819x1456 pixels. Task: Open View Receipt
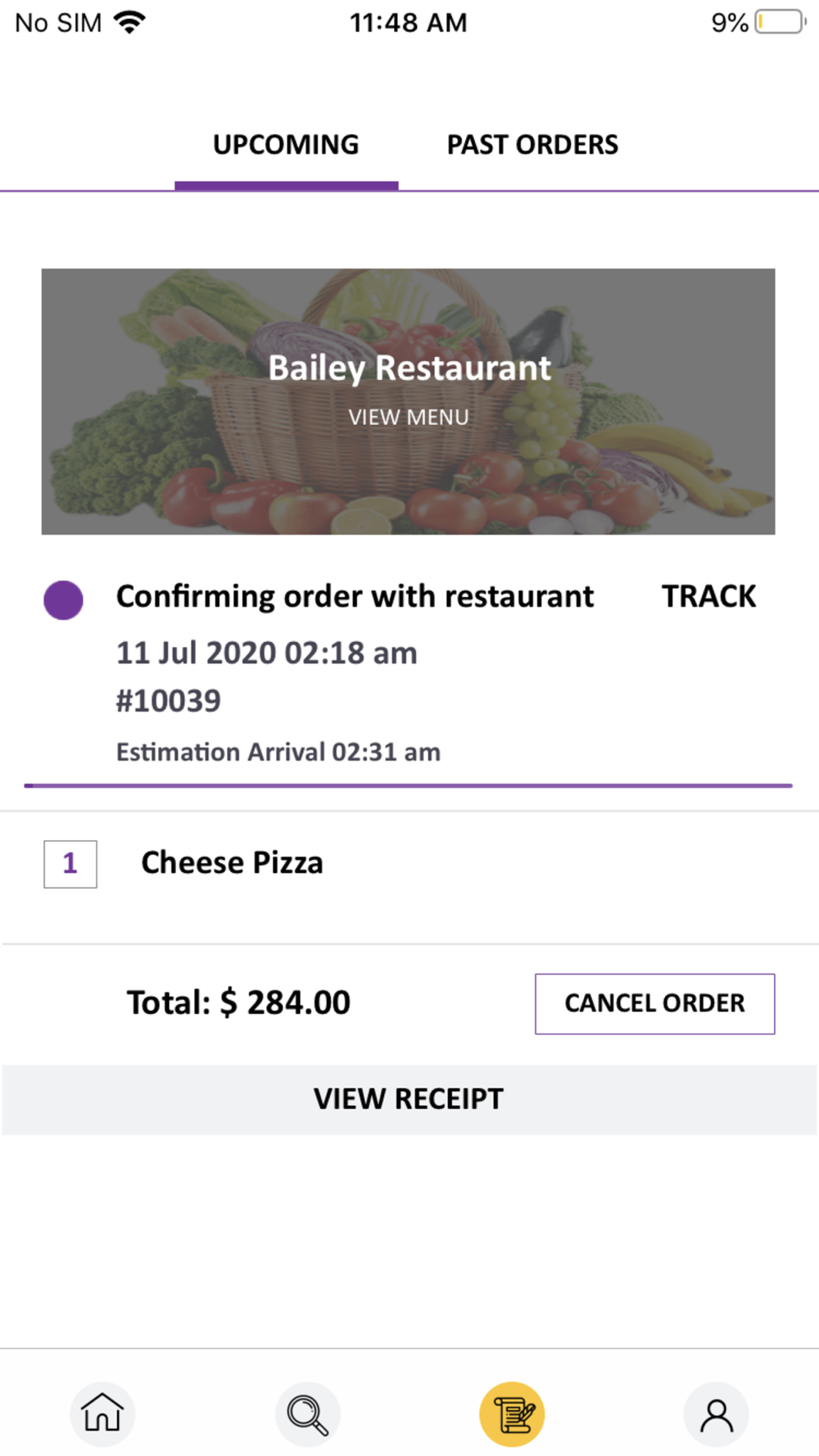409,1099
